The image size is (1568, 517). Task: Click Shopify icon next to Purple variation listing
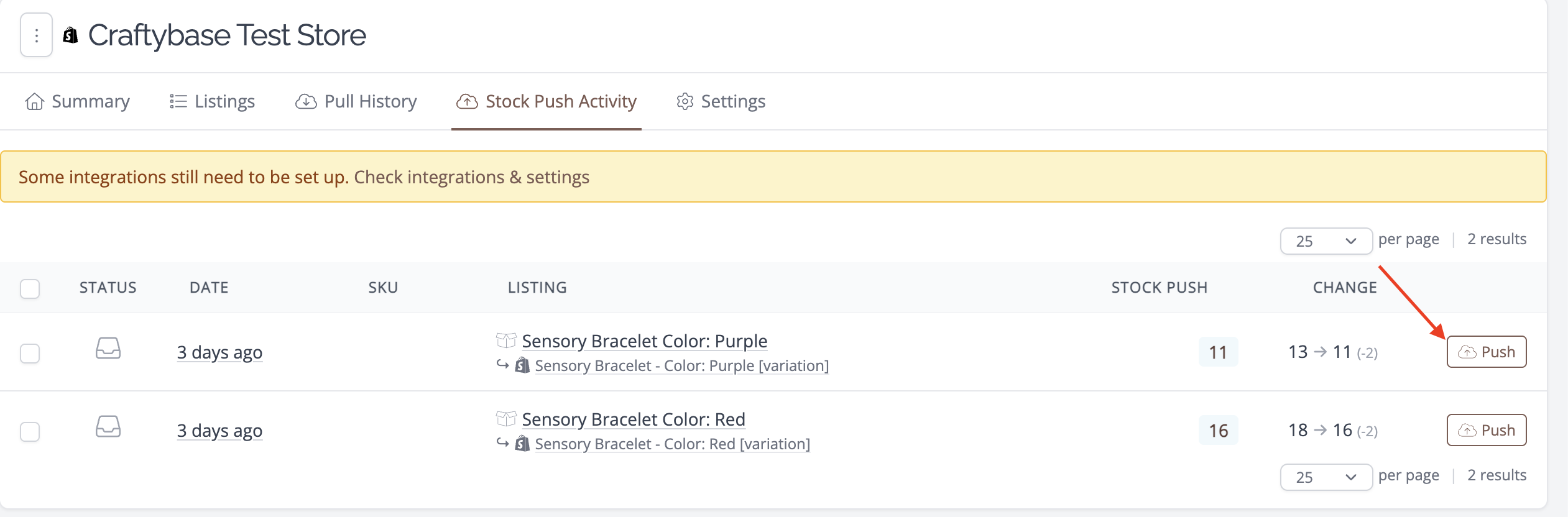click(x=522, y=365)
